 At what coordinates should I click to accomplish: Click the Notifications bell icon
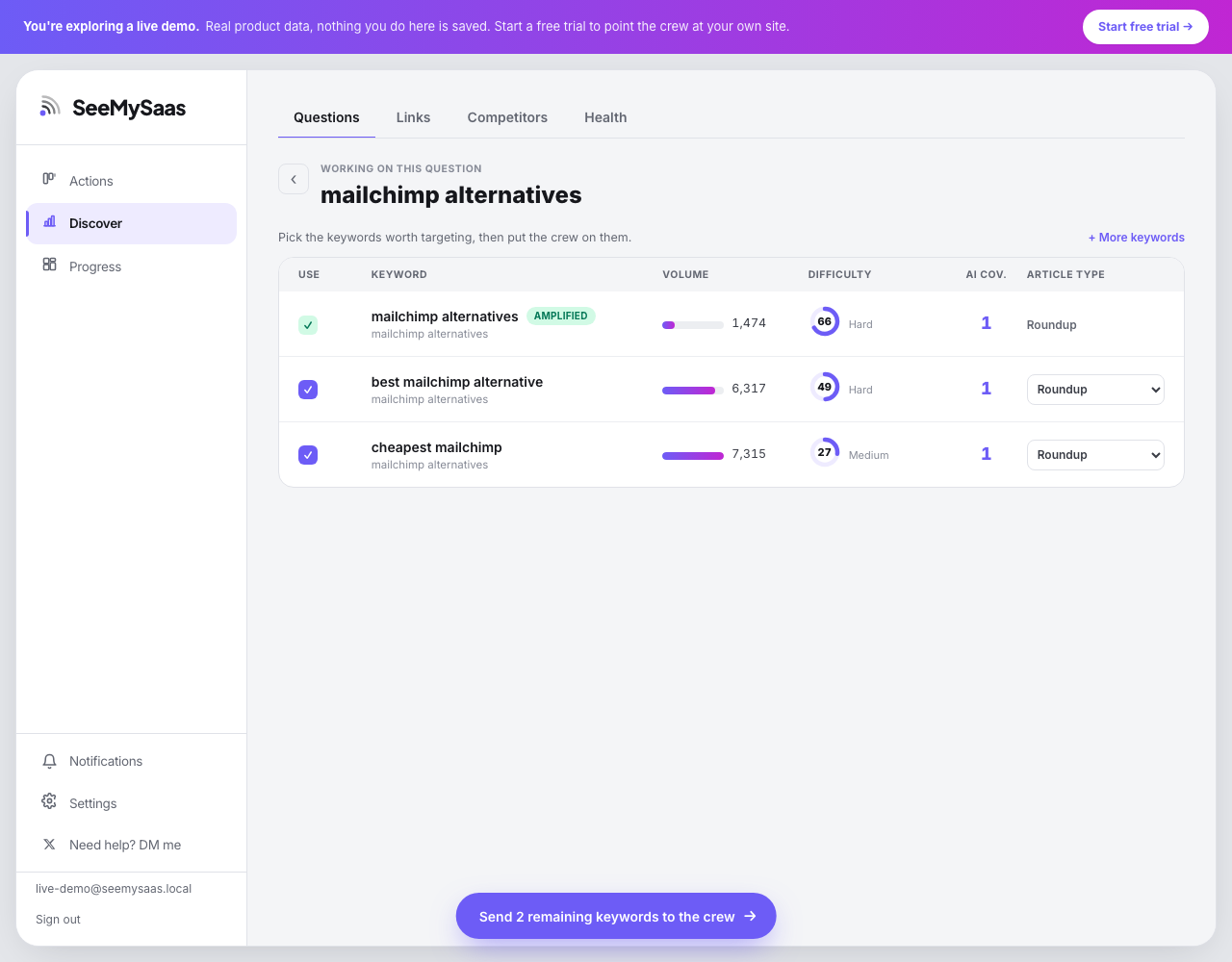click(x=49, y=761)
